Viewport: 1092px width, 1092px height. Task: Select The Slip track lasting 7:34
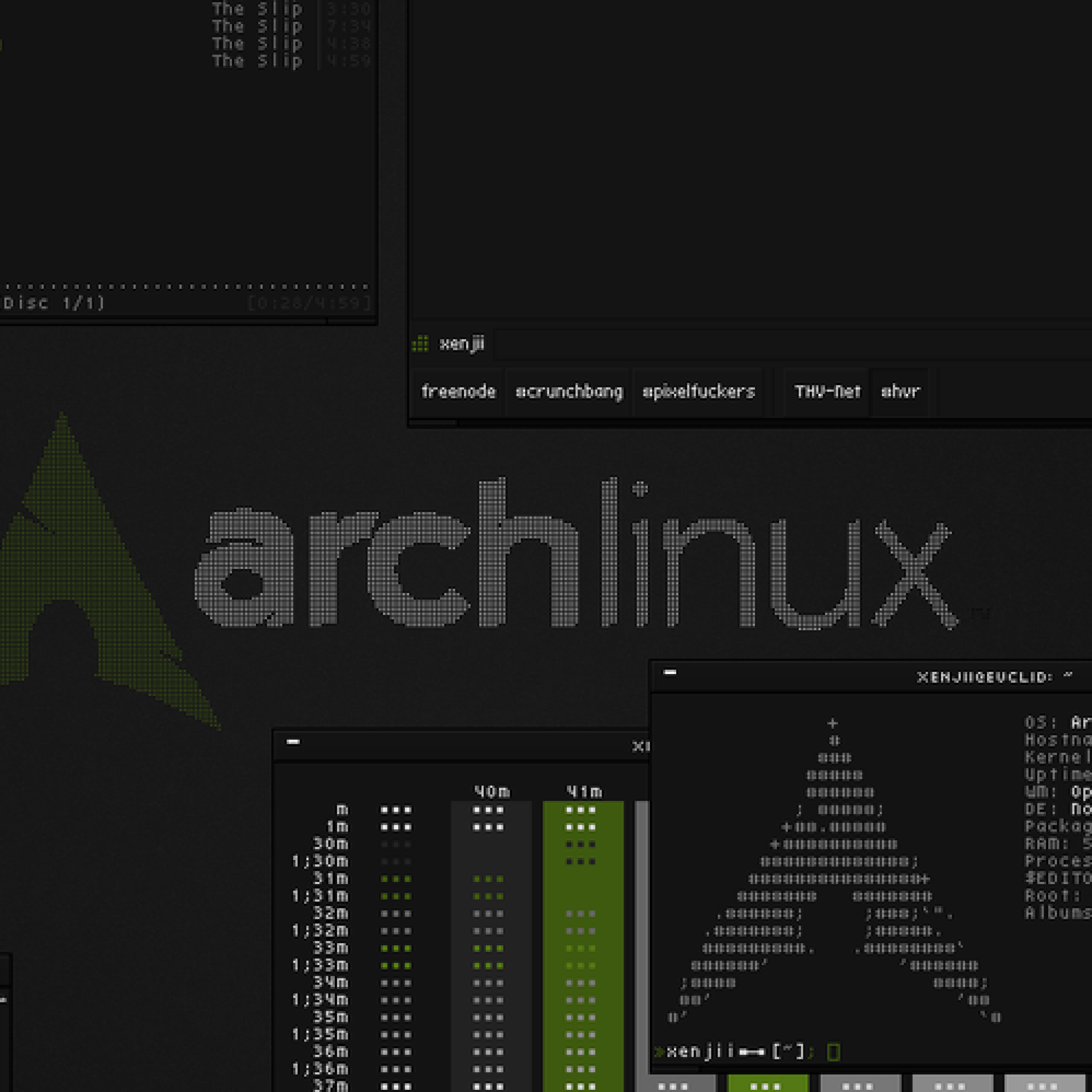tap(291, 26)
